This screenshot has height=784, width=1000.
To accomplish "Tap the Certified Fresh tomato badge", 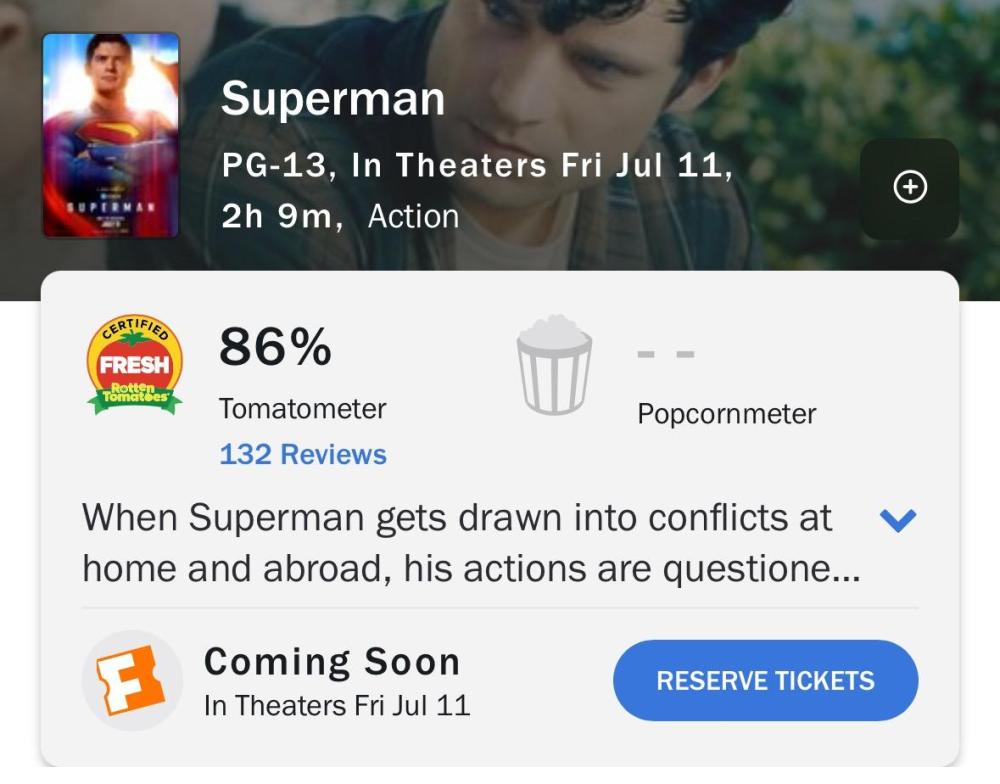I will [134, 366].
